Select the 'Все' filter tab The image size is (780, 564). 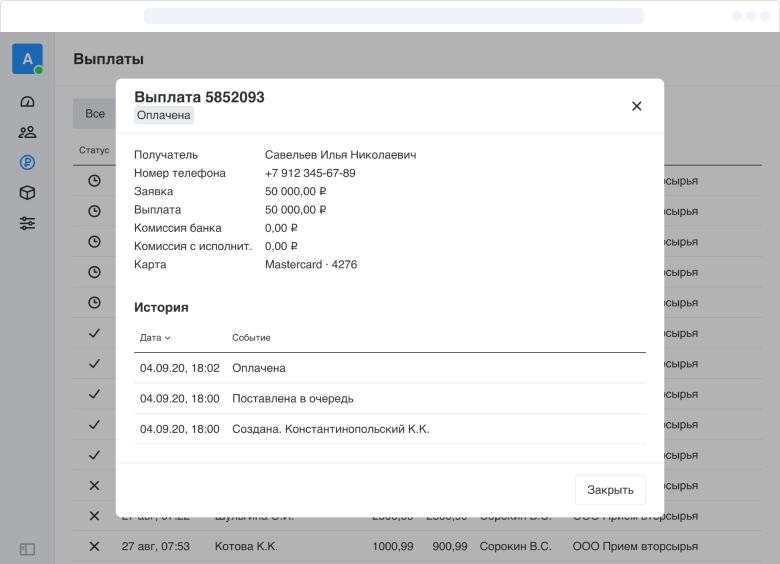click(x=95, y=114)
